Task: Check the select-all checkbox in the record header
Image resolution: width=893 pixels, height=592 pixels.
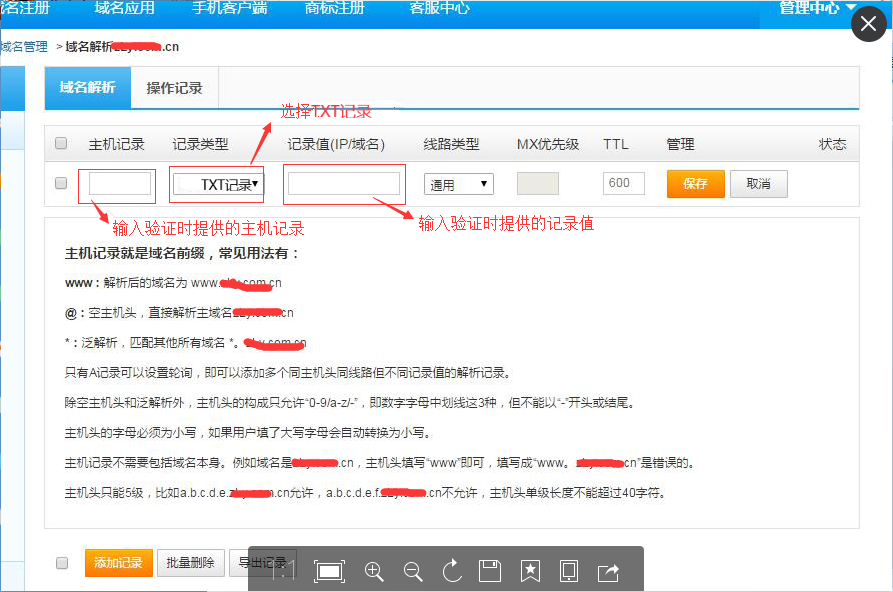Action: [x=60, y=143]
